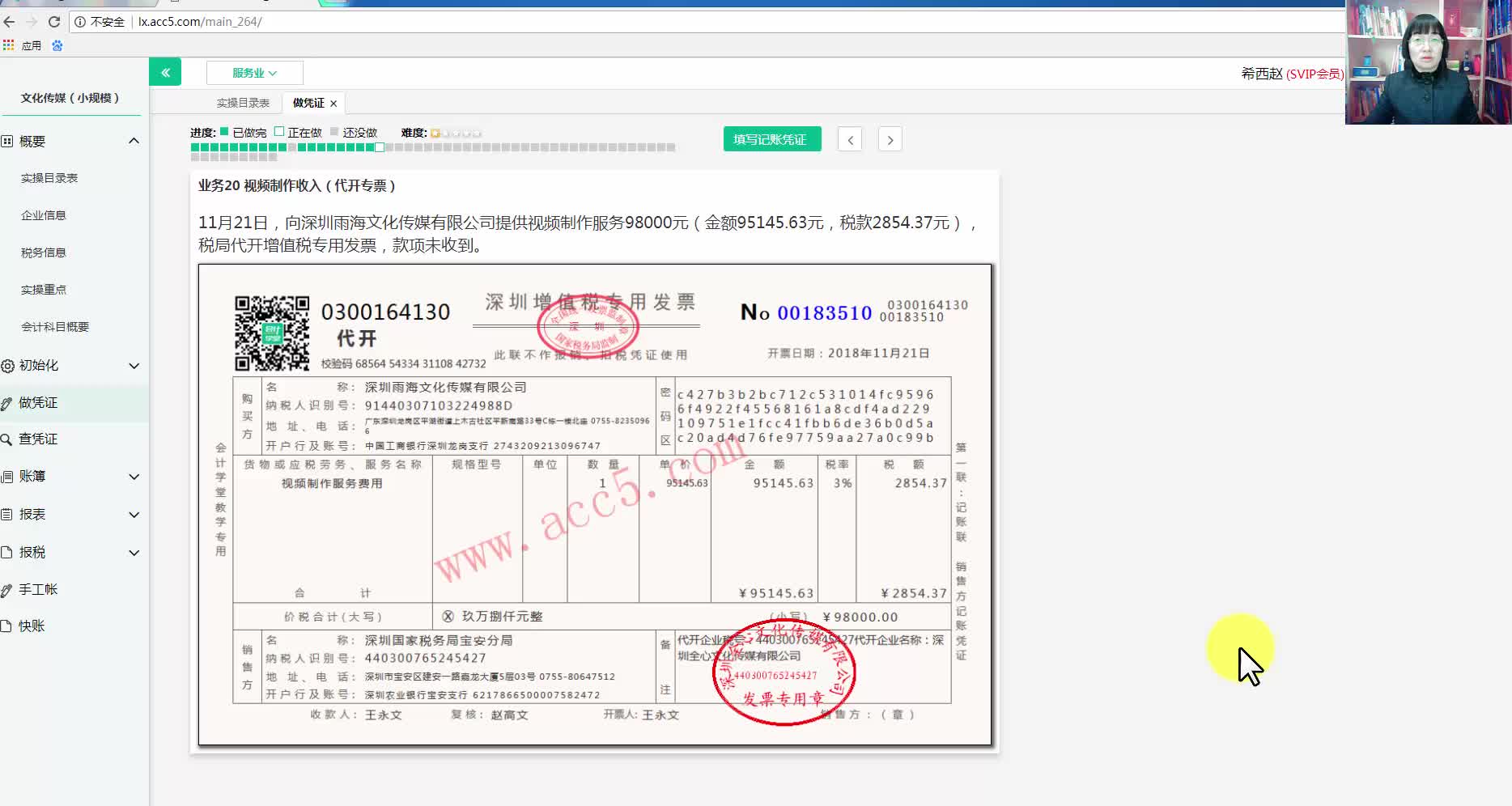Click the 做凭证 pencil icon
The image size is (1512, 806).
6,403
